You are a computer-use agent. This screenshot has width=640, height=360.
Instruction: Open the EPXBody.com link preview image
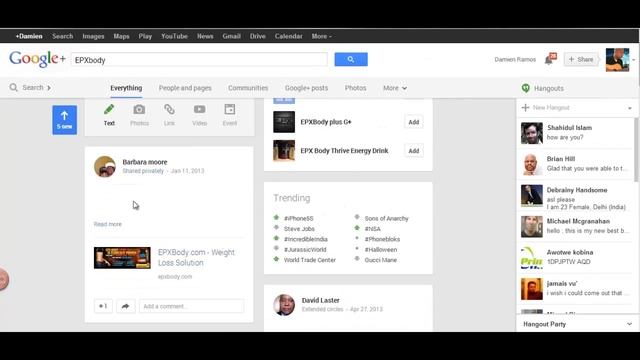coord(122,258)
